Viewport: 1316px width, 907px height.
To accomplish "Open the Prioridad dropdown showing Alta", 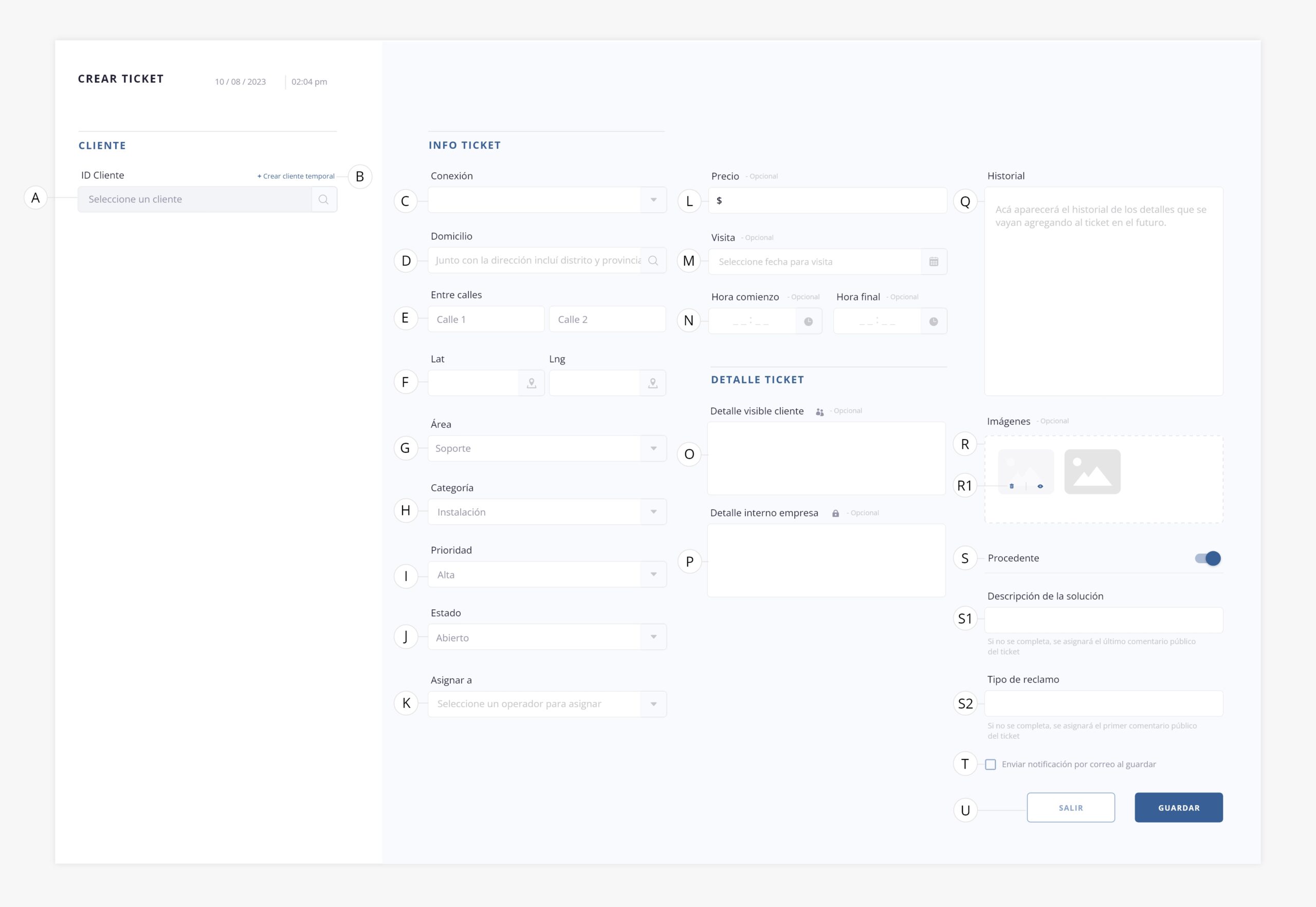I will [653, 574].
